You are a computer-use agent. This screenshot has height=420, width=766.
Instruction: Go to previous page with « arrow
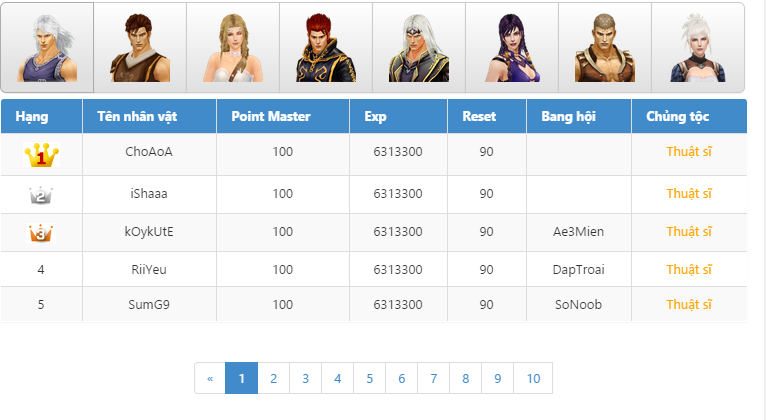210,379
